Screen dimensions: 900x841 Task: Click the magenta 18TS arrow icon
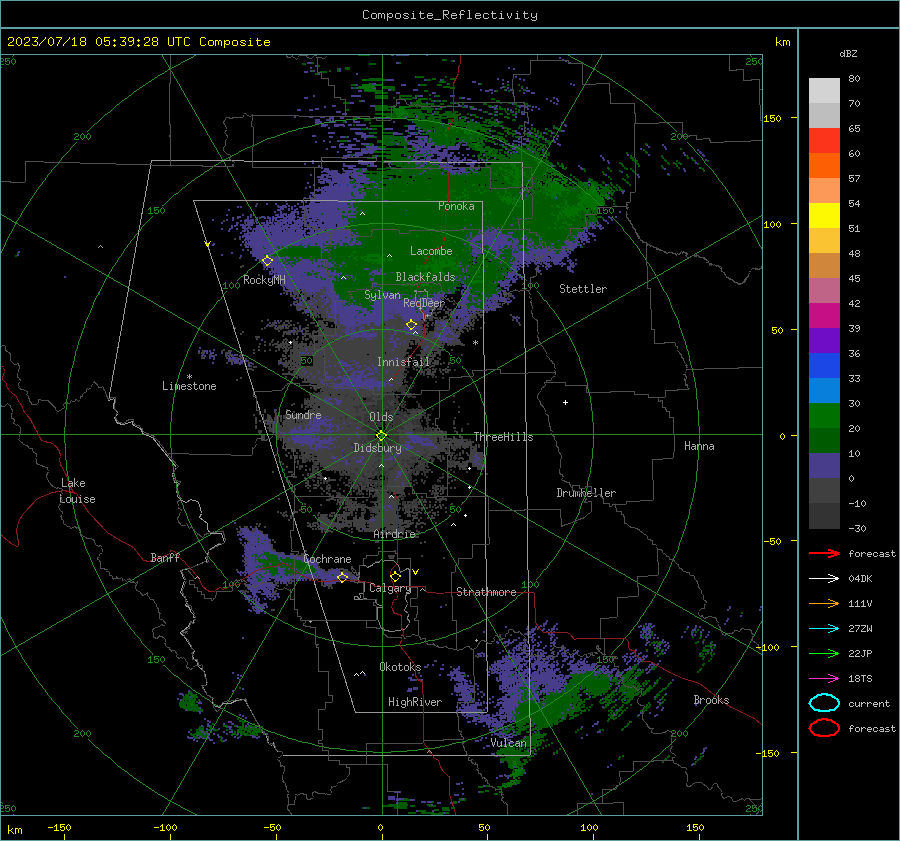(x=824, y=679)
